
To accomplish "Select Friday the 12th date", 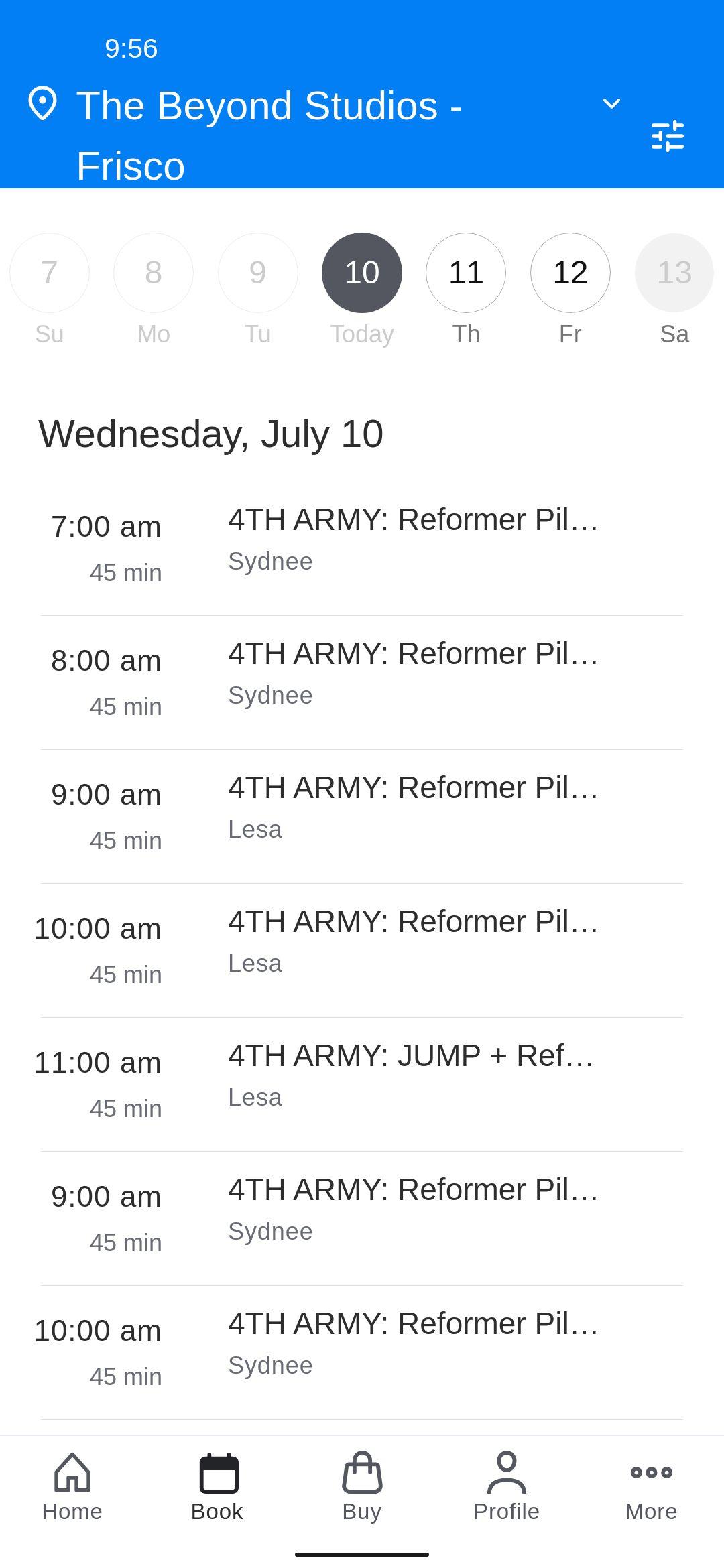I will pos(570,273).
